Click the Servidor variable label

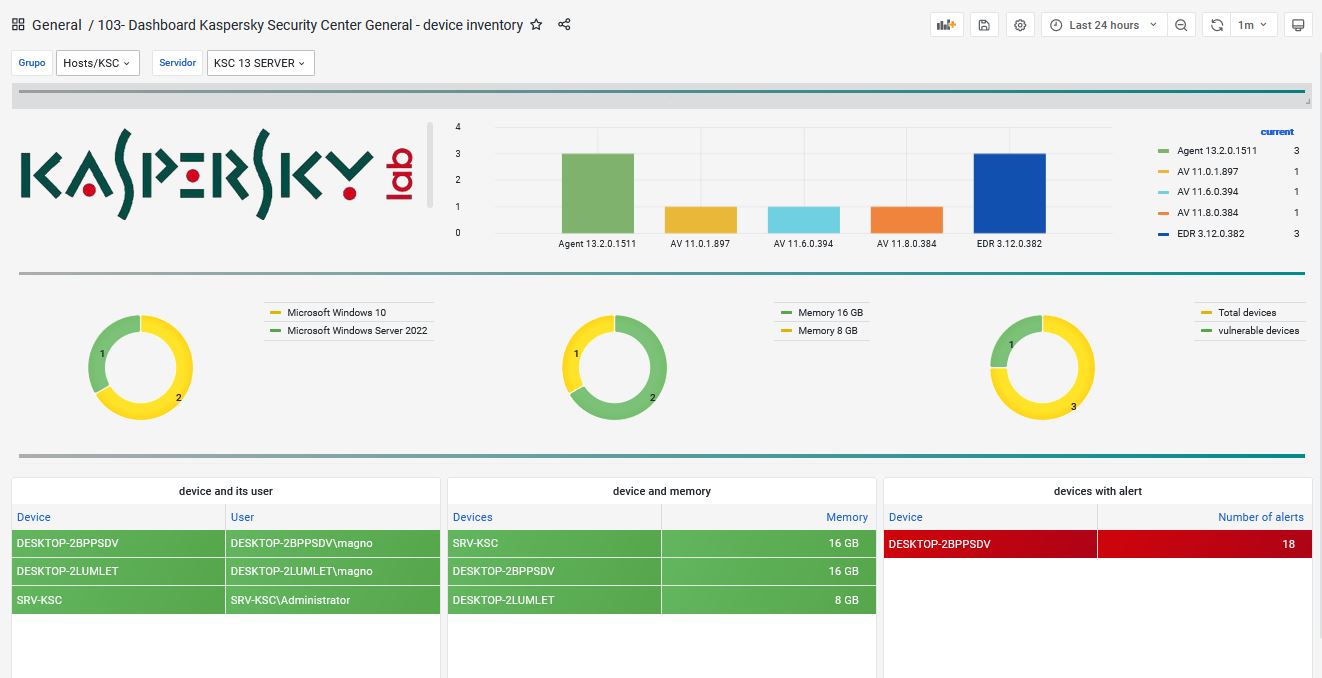[178, 63]
